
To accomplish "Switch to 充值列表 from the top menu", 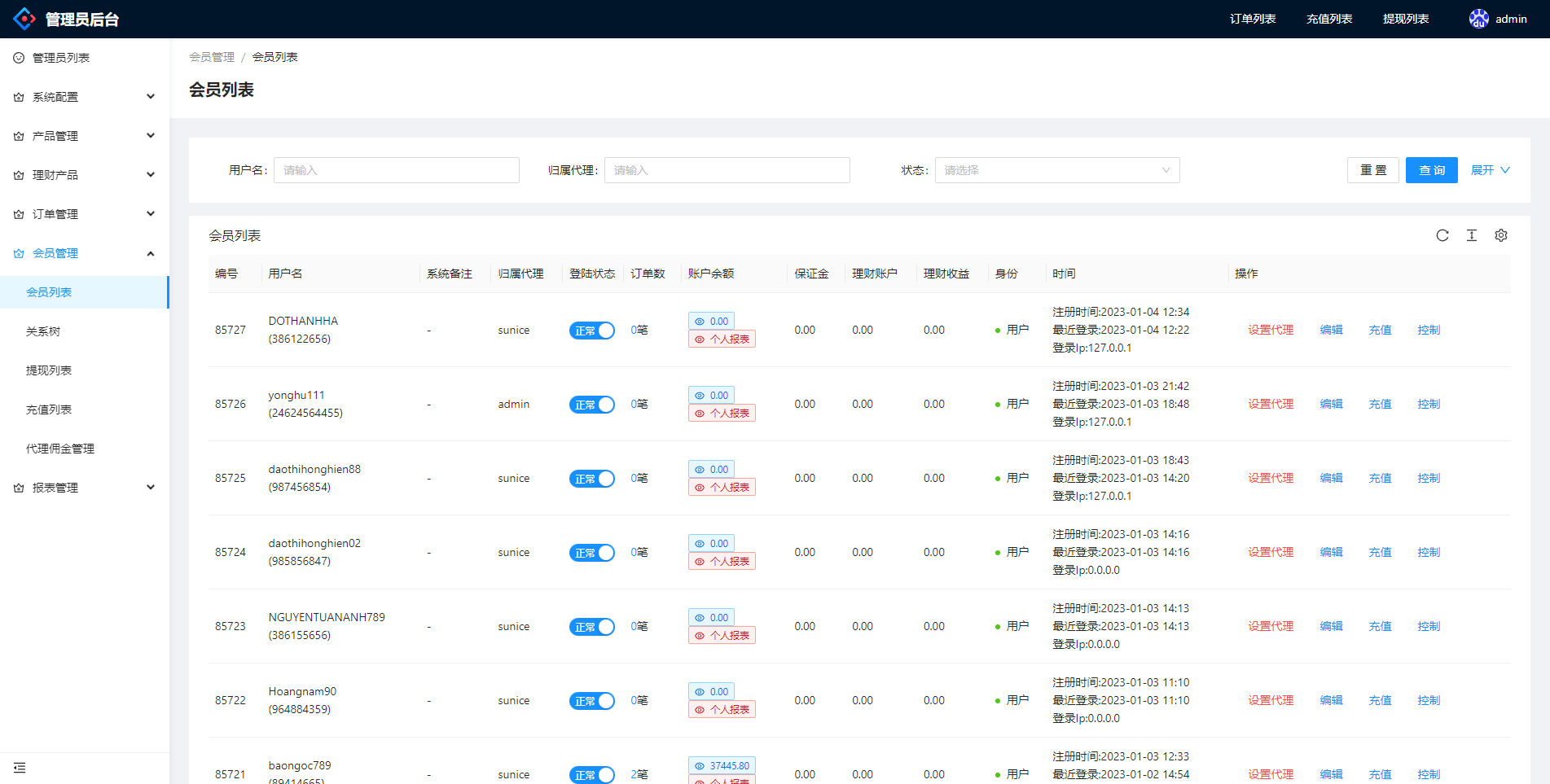I will tap(1328, 18).
